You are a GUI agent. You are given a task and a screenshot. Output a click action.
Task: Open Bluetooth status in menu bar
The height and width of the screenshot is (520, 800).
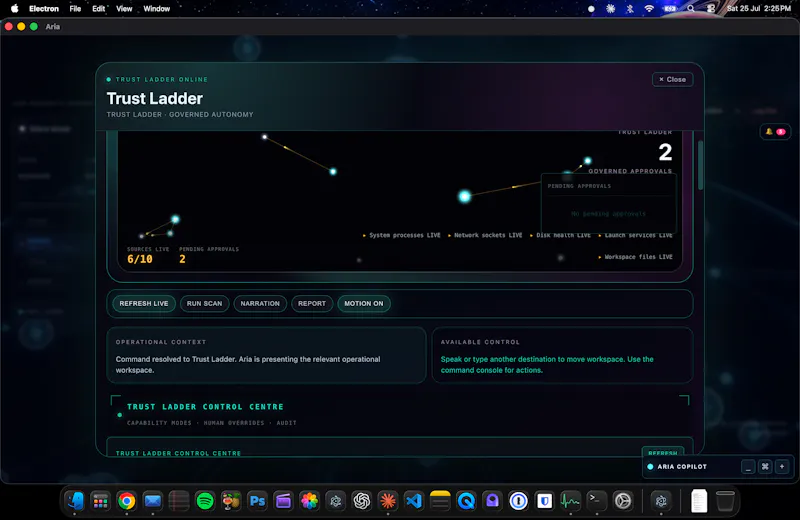click(630, 9)
